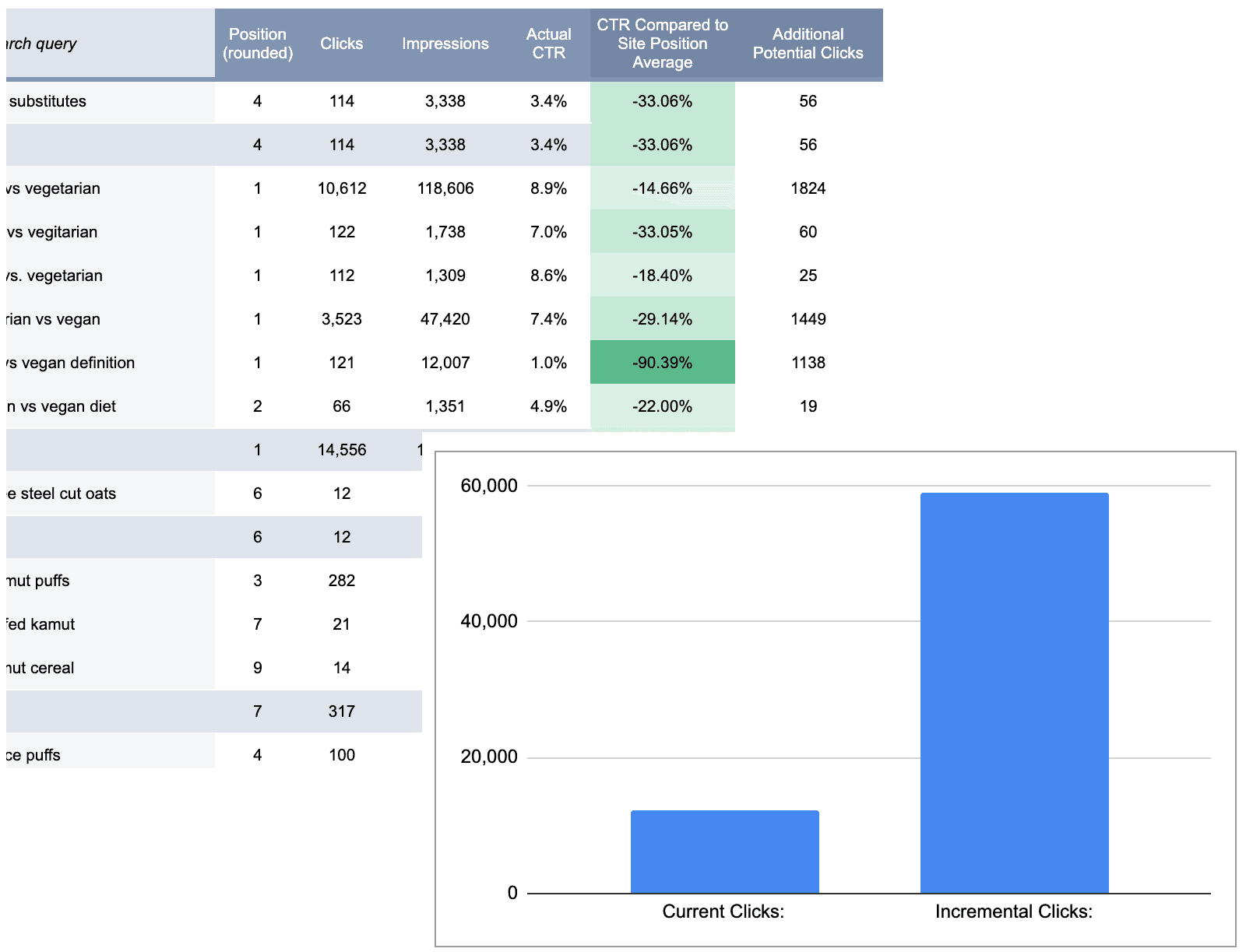Screen dimensions: 1246x952
Task: Select the CTR Compared to Site Position Average header
Action: pyautogui.click(x=661, y=44)
